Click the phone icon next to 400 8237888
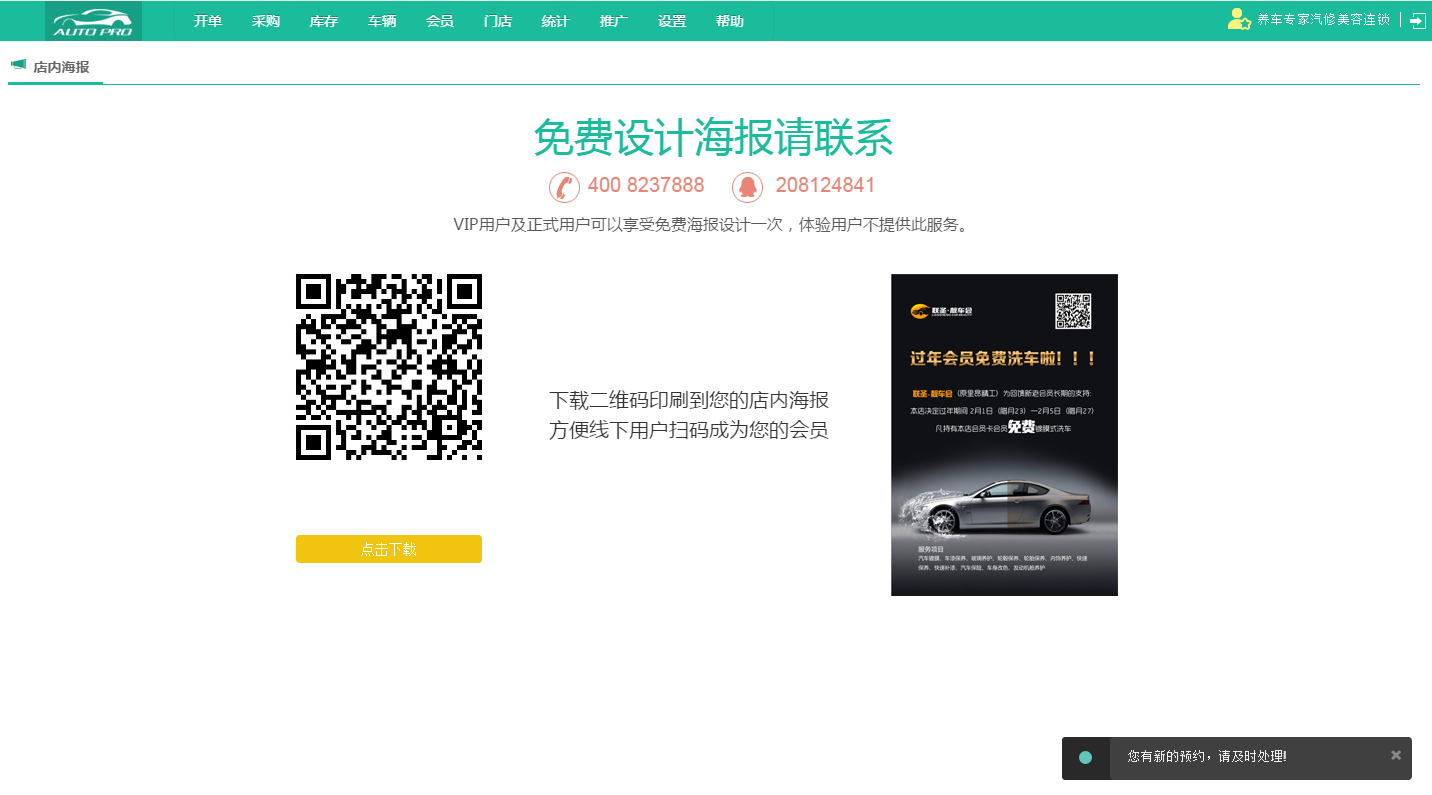This screenshot has width=1432, height=795. pos(564,187)
